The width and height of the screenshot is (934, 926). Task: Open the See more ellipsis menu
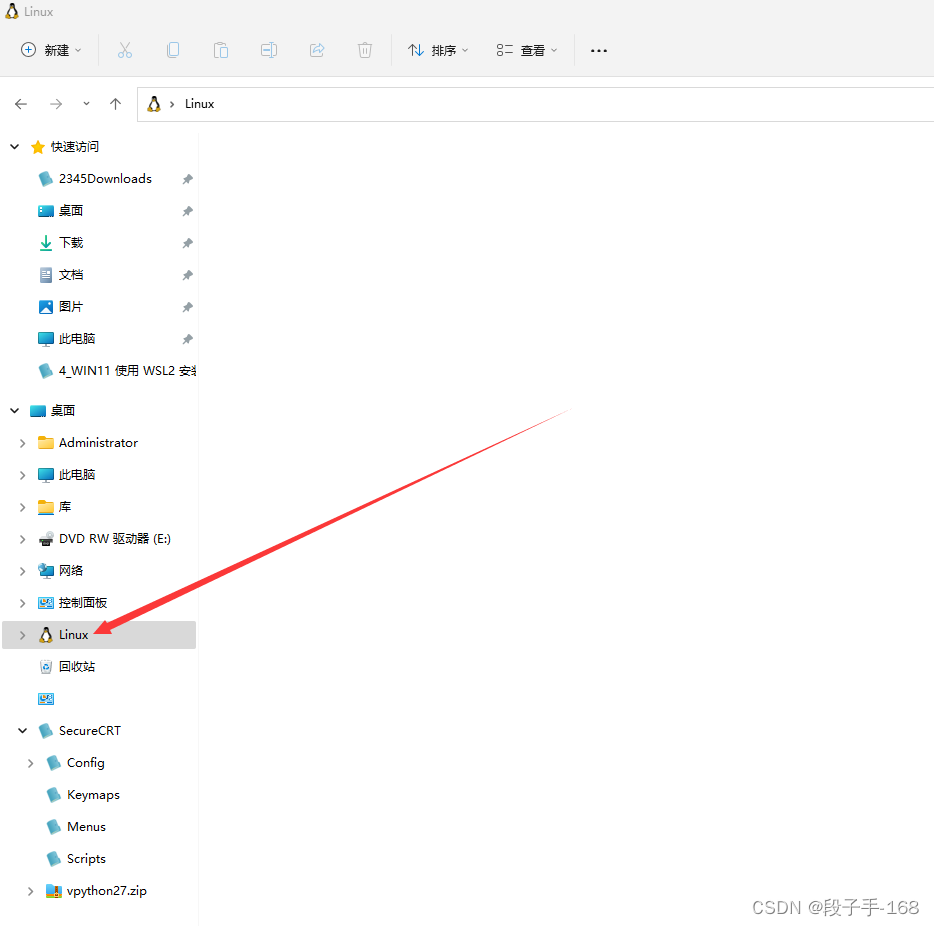click(x=599, y=51)
